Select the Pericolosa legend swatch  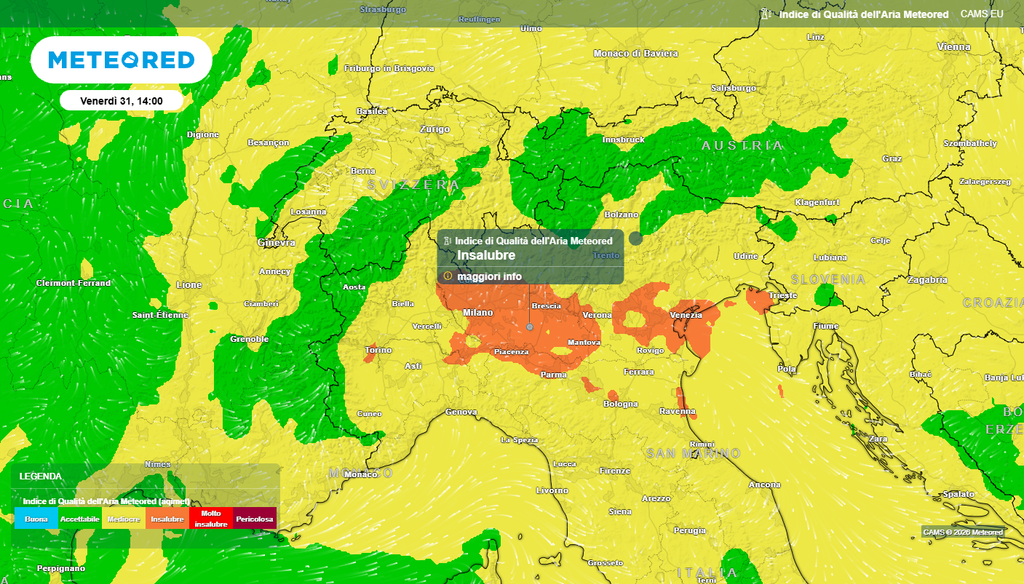(255, 519)
